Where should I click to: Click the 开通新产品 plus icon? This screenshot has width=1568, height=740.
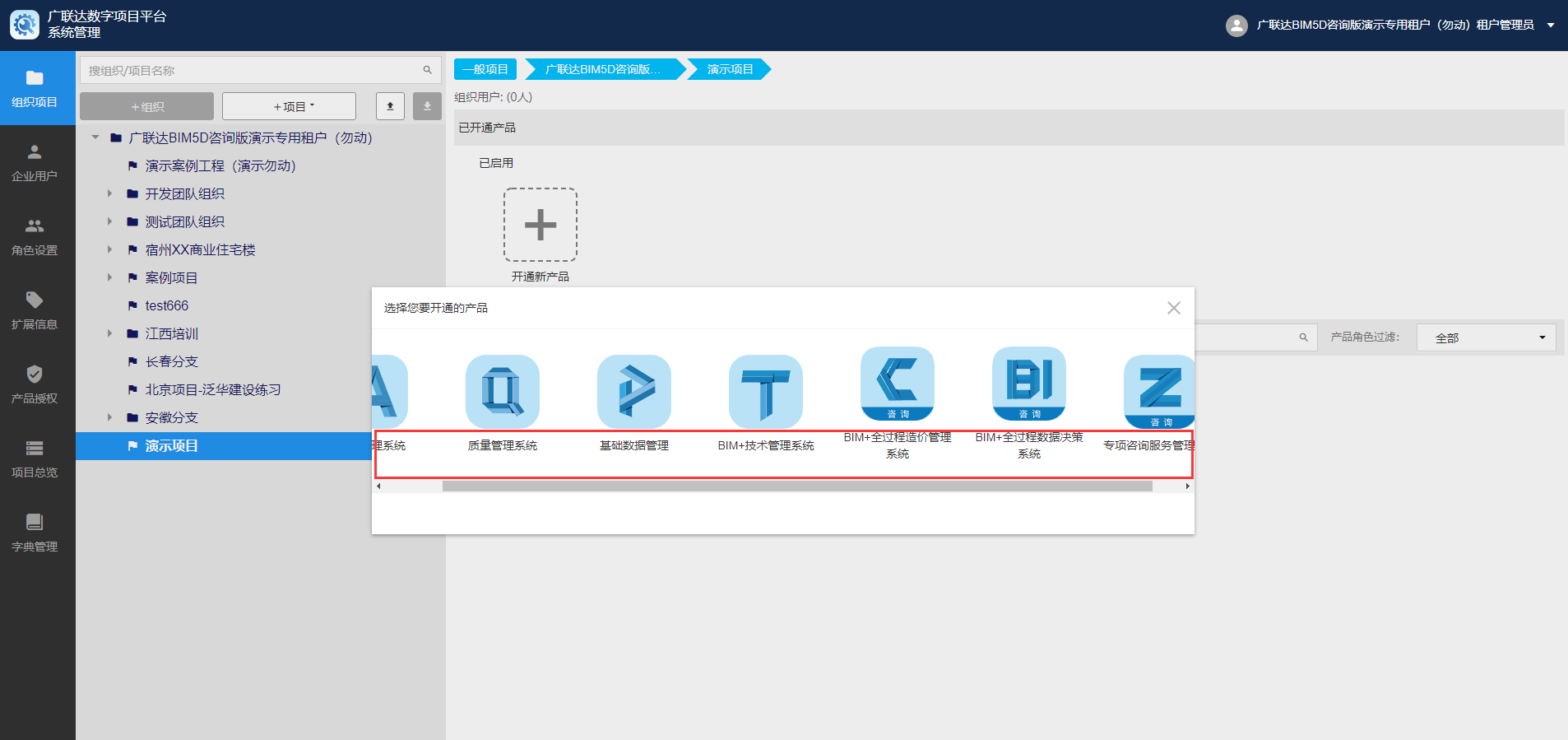[540, 225]
